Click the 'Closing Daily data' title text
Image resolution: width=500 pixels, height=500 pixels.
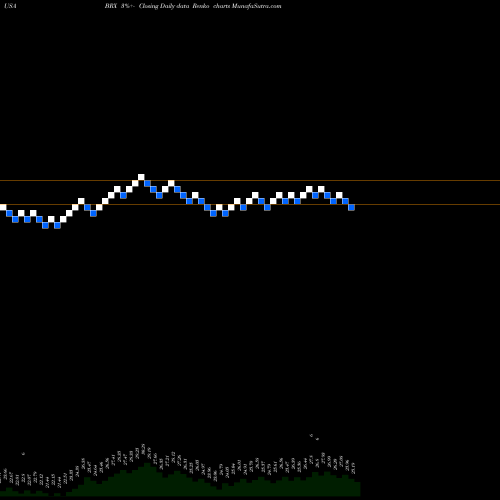point(164,6)
